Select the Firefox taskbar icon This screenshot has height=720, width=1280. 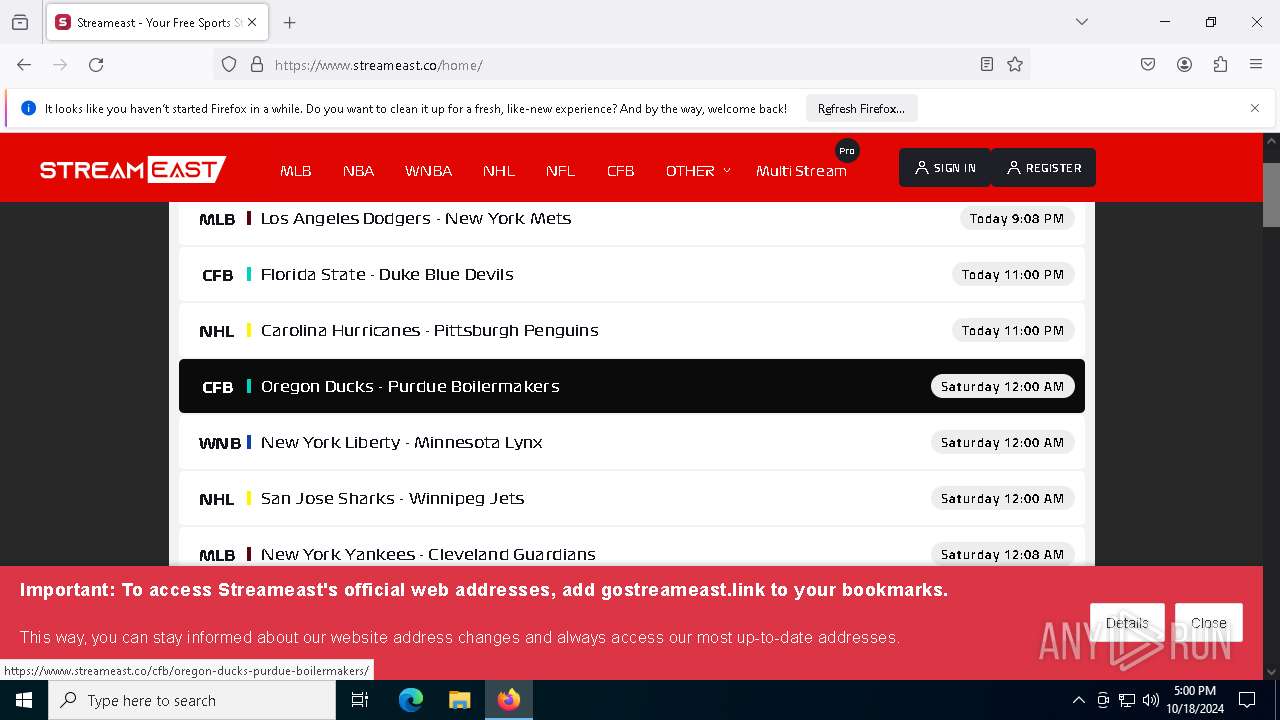[509, 700]
